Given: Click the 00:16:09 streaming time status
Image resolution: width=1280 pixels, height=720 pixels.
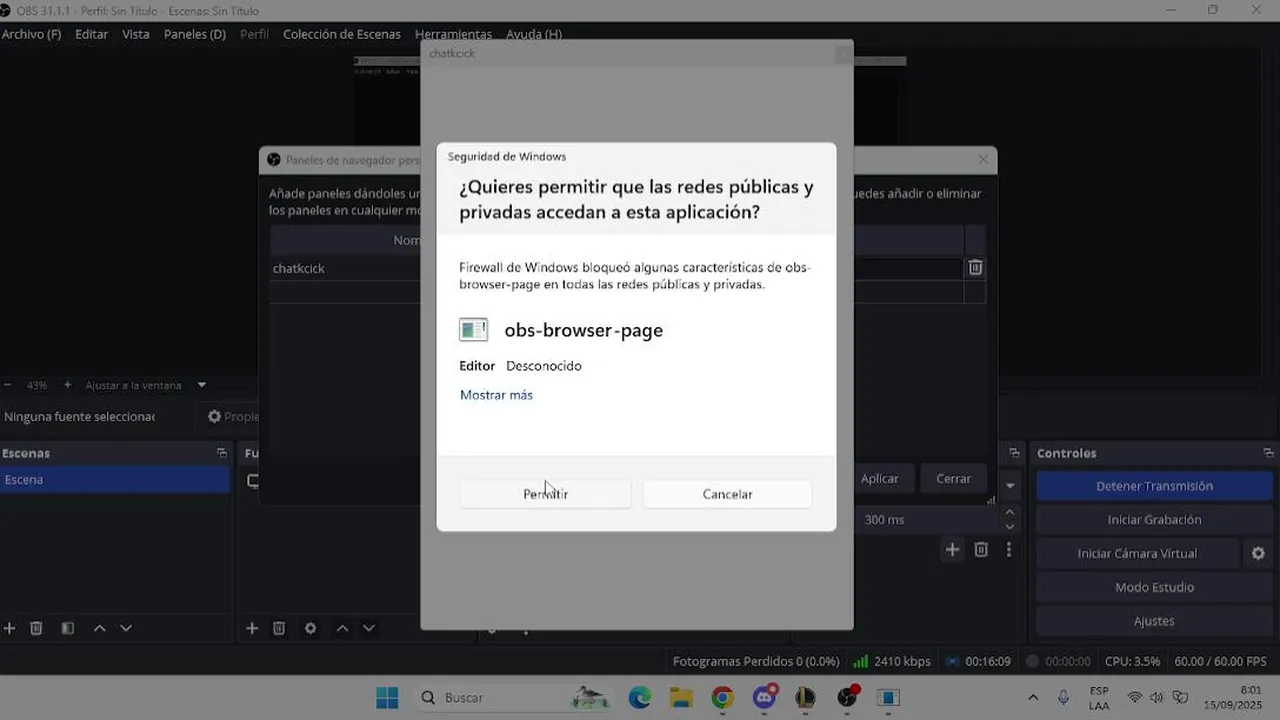Looking at the screenshot, I should pos(979,661).
